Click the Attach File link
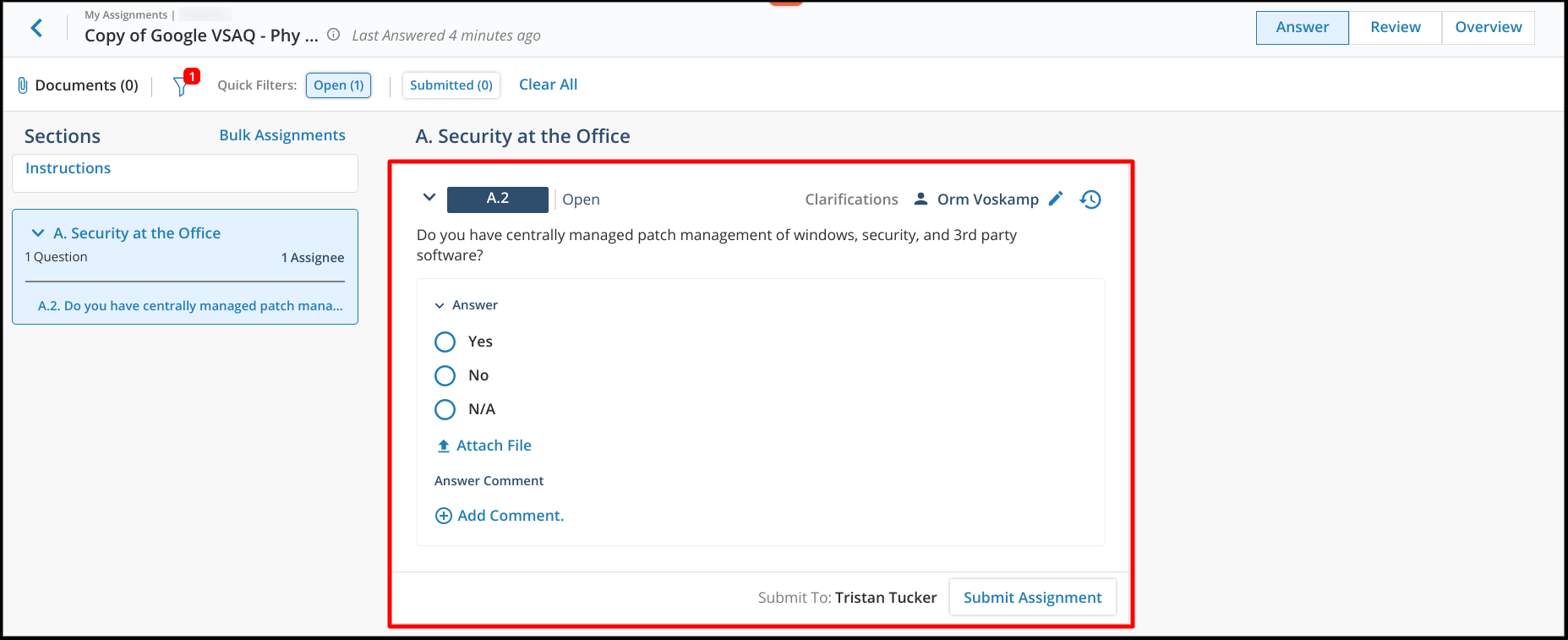1568x640 pixels. (494, 446)
